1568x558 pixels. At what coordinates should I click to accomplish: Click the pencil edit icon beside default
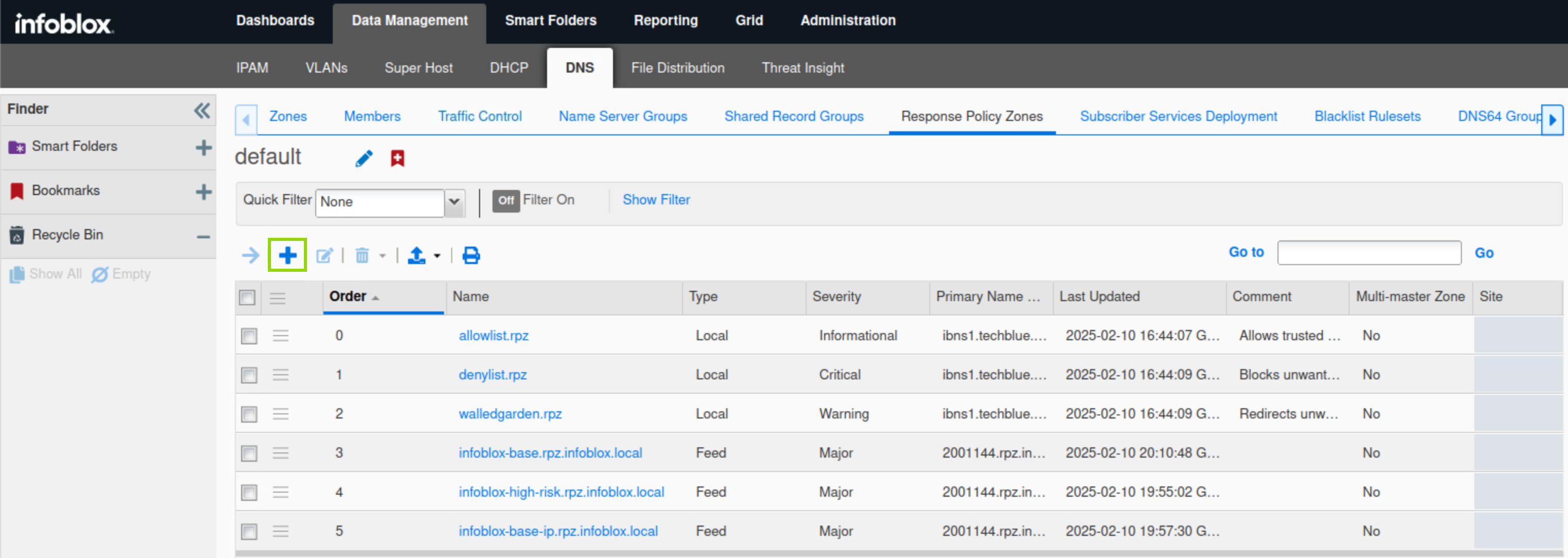tap(364, 159)
